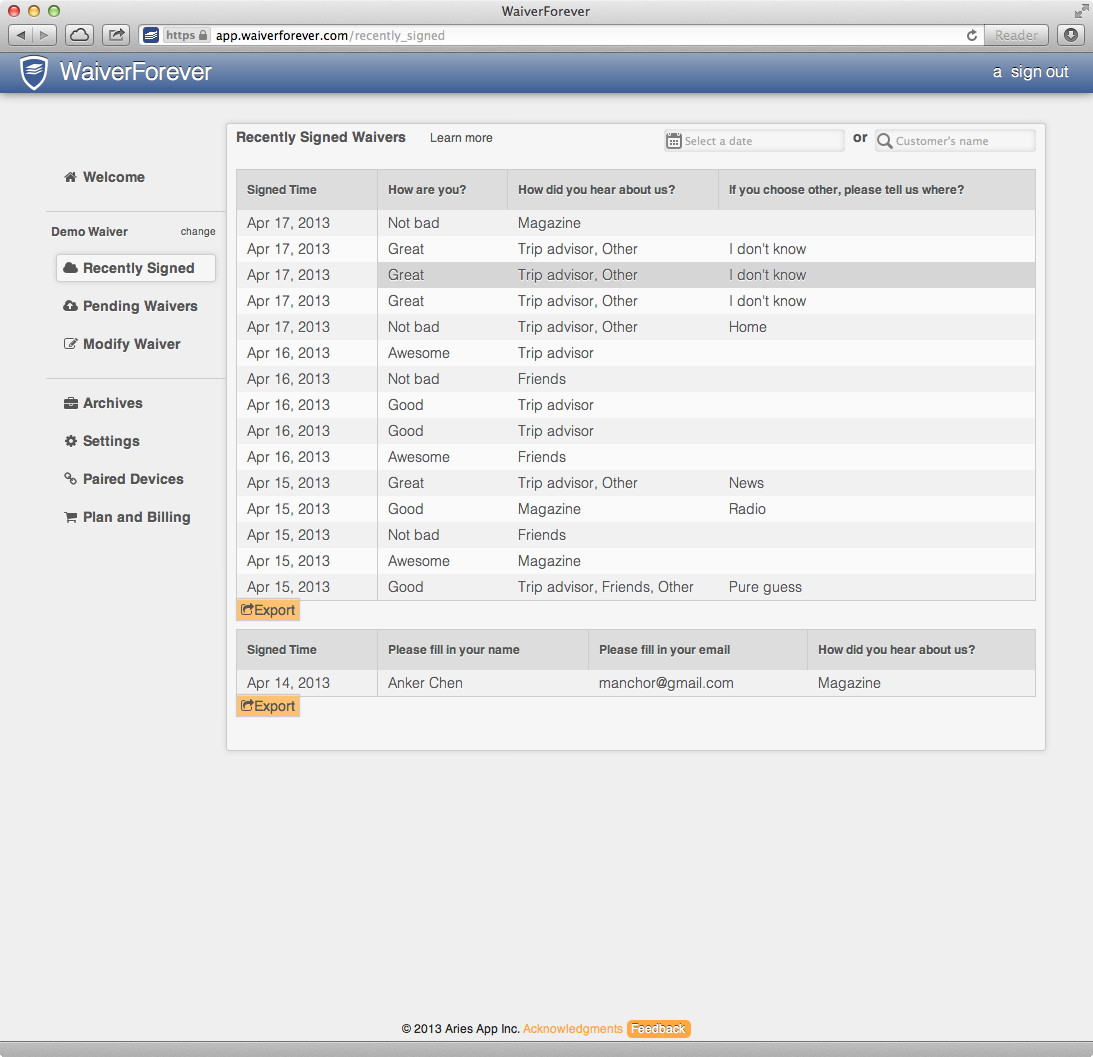The height and width of the screenshot is (1057, 1093).
Task: Go back with the browser back arrow
Action: click(20, 35)
